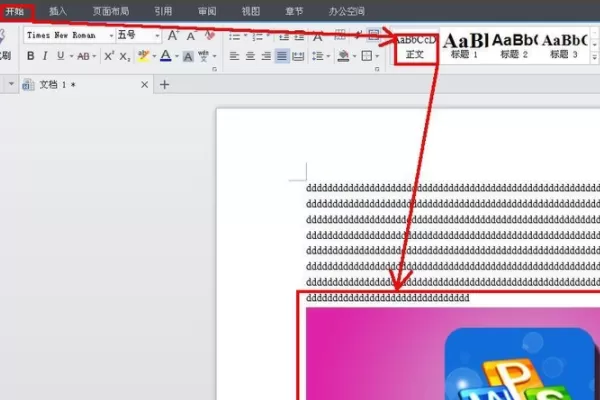Open the paragraph settings dialog launcher

tap(377, 69)
